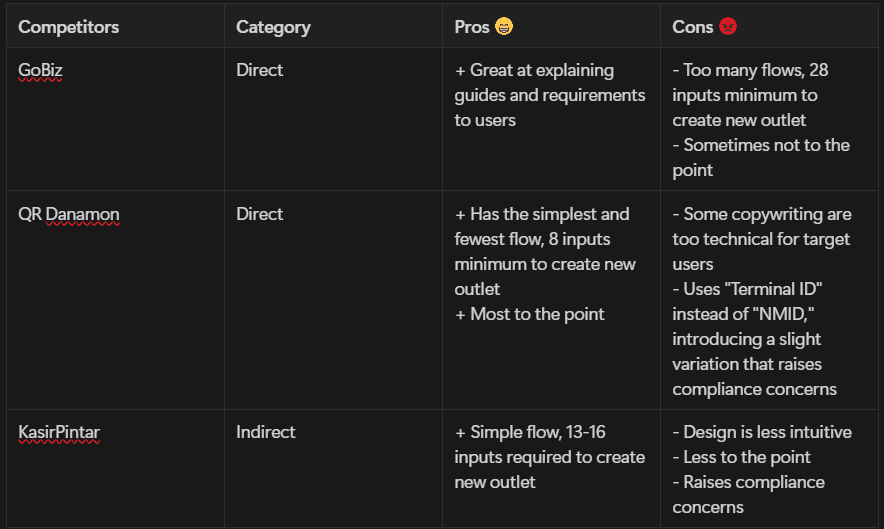Click the "+ Most to the point" line
Screen dimensions: 884x529
pyautogui.click(x=529, y=314)
